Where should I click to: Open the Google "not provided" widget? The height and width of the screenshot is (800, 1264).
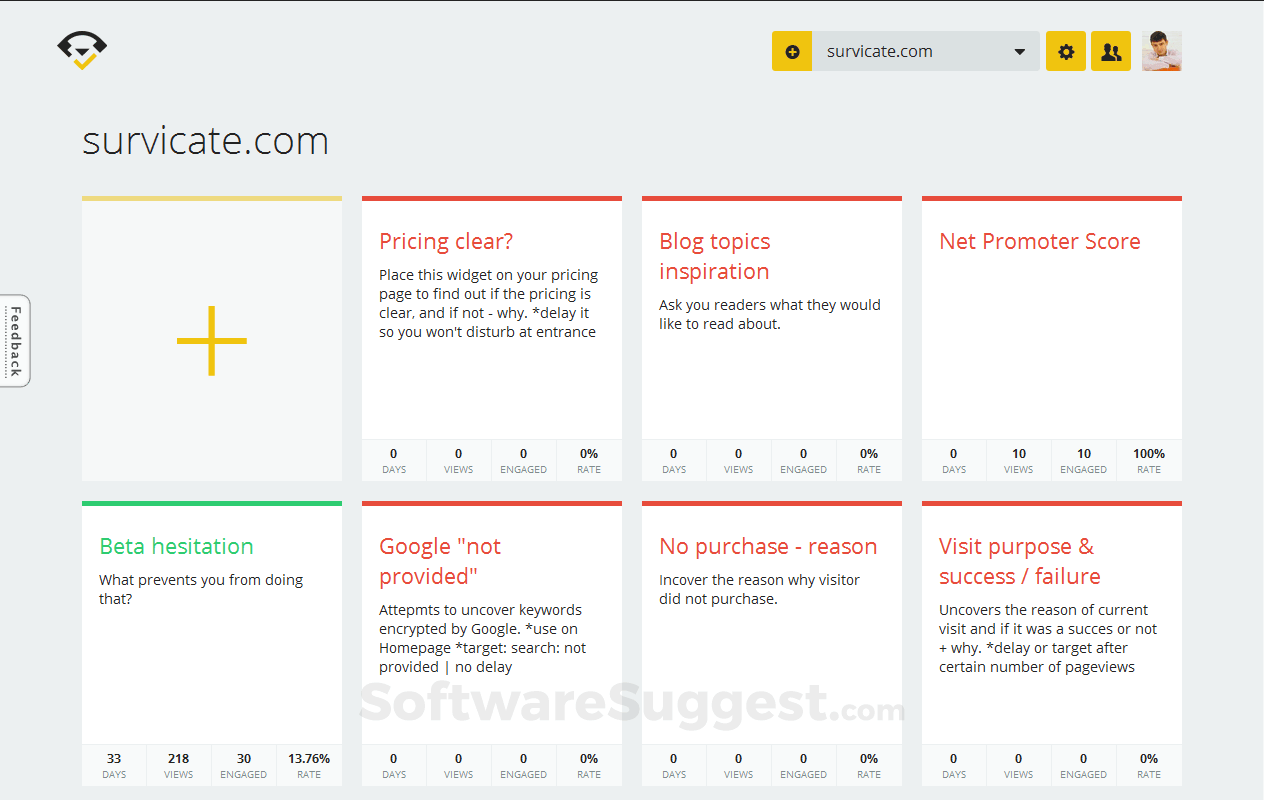[x=440, y=561]
